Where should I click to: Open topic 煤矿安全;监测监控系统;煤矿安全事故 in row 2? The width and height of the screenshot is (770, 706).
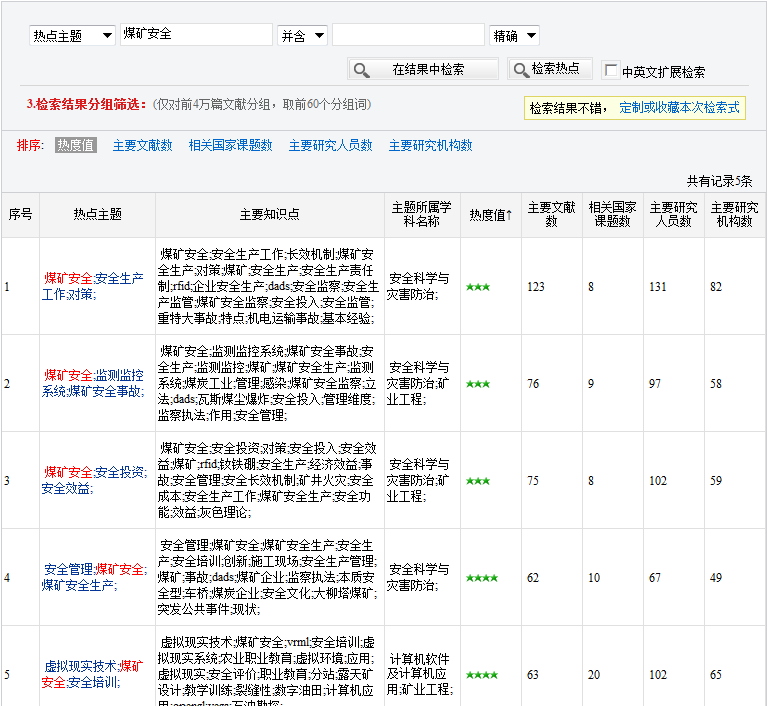pos(92,383)
